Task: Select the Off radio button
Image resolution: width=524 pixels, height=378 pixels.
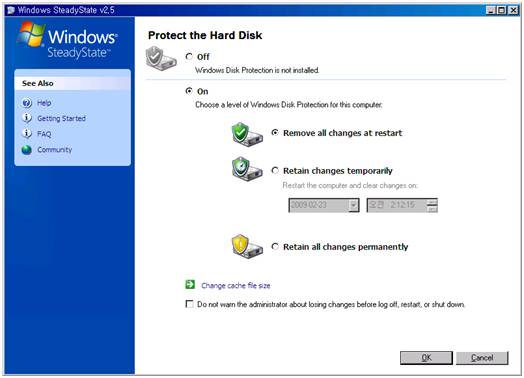Action: pyautogui.click(x=189, y=56)
